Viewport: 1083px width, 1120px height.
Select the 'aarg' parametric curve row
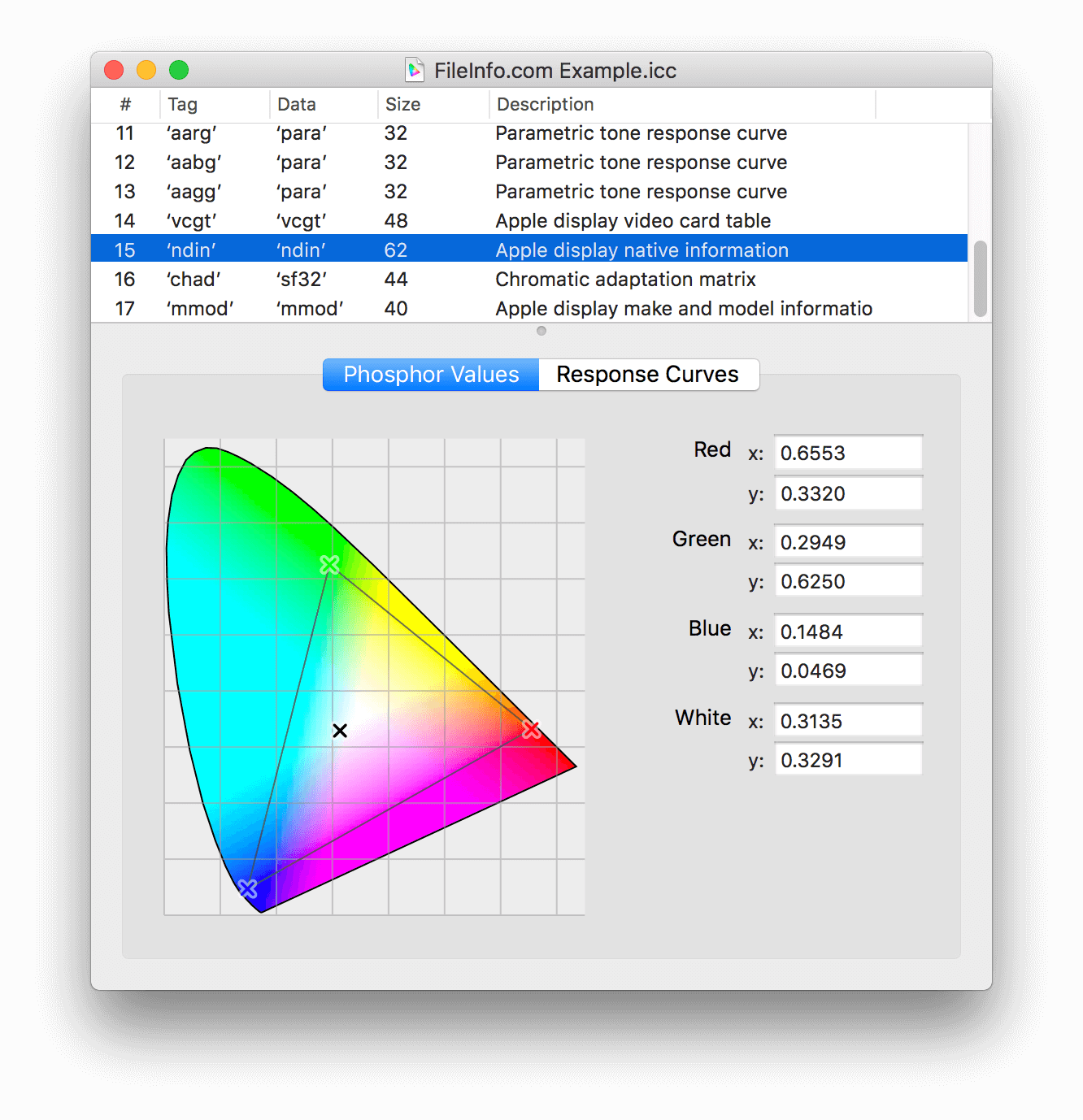click(528, 133)
